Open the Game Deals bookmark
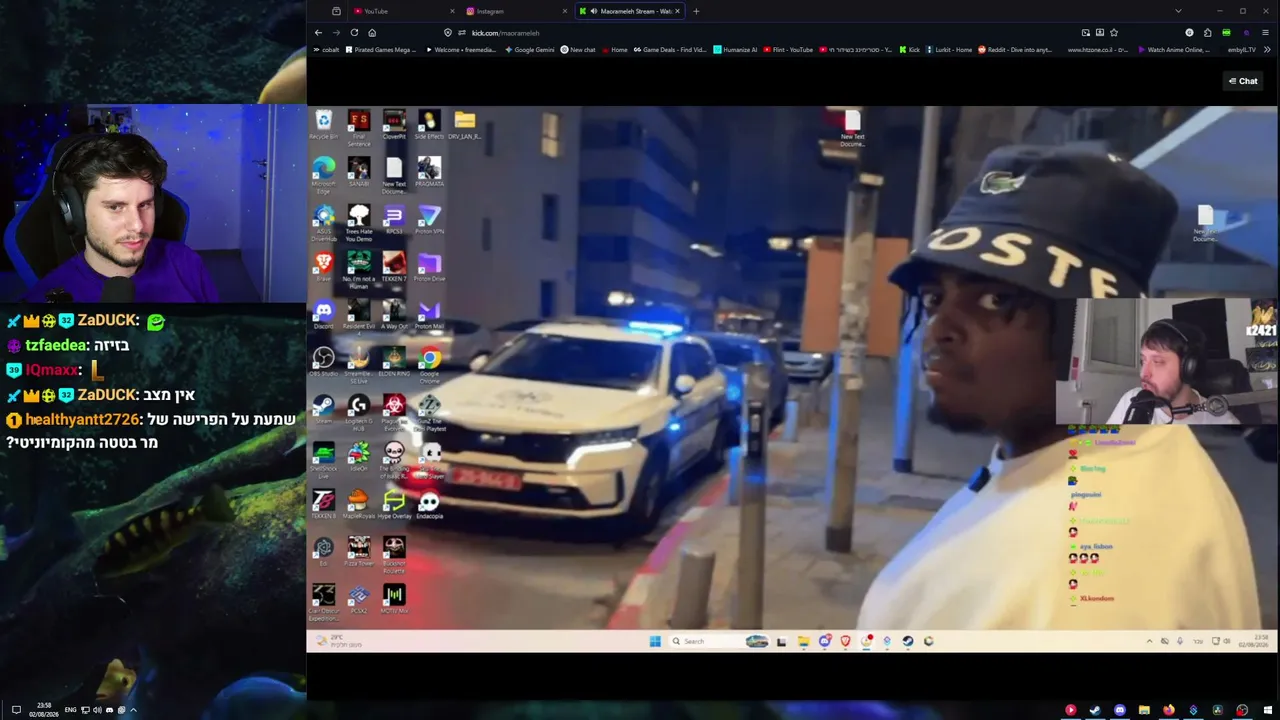The width and height of the screenshot is (1280, 720). 670,49
